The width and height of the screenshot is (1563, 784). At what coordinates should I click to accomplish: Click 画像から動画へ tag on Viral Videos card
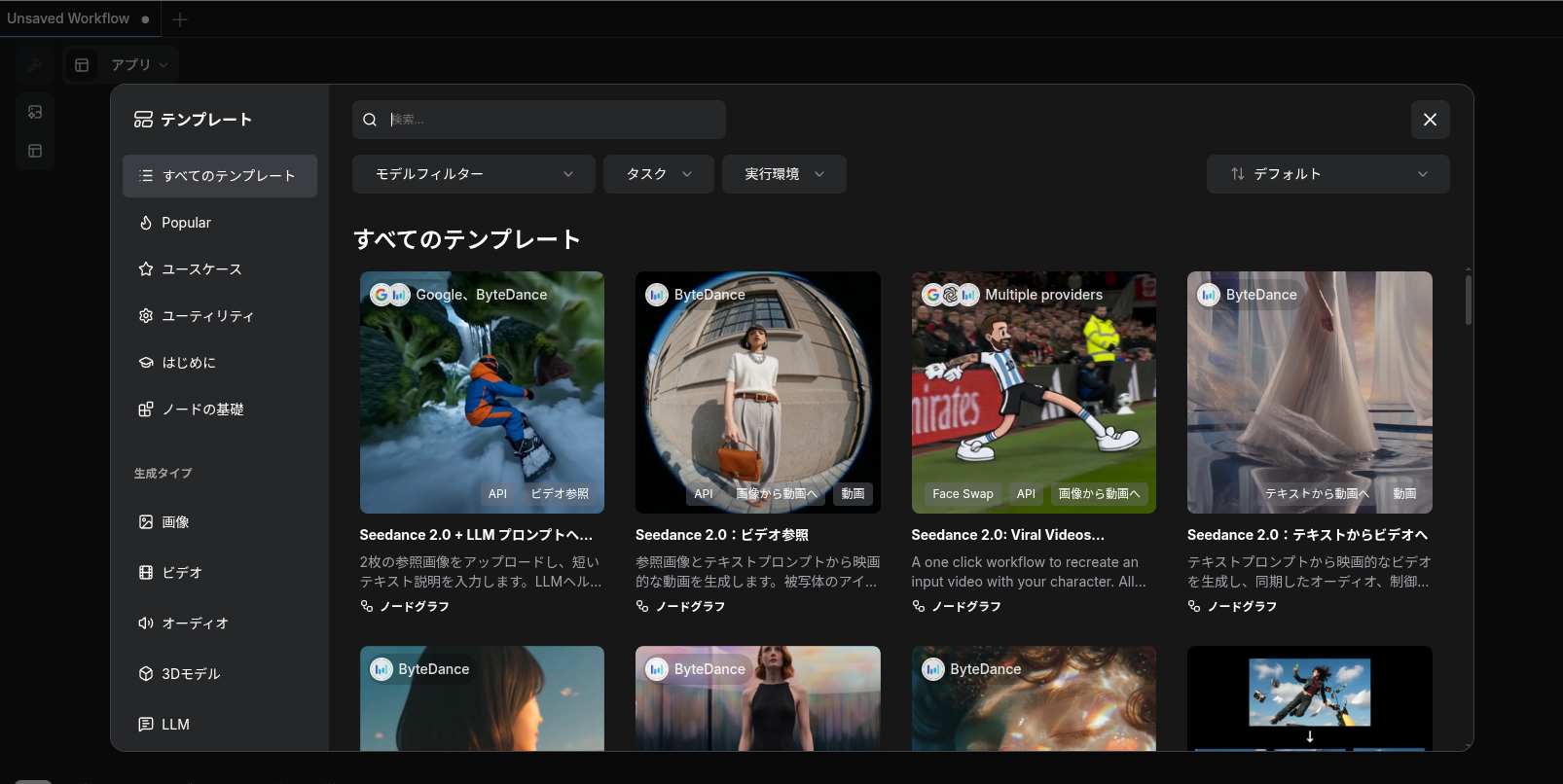[1099, 494]
